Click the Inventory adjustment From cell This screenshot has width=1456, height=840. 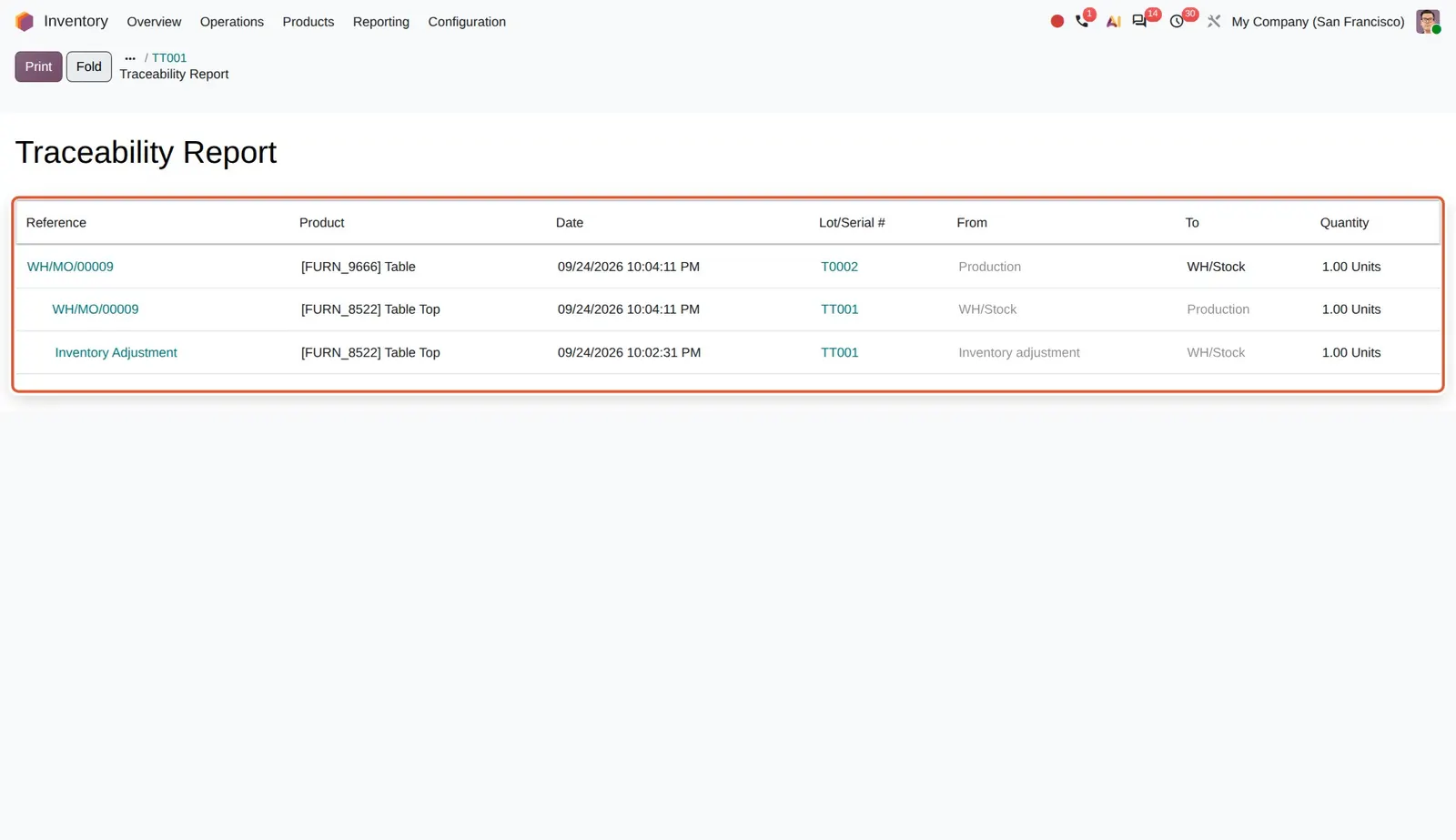click(1019, 352)
